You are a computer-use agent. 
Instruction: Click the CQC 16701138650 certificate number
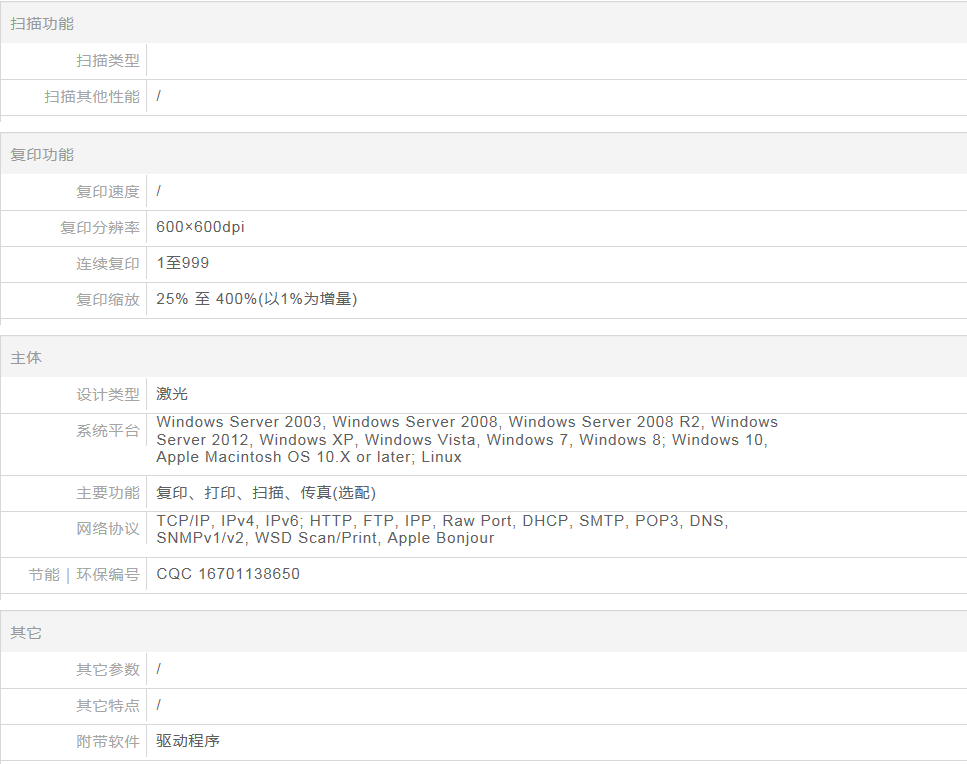click(x=228, y=574)
